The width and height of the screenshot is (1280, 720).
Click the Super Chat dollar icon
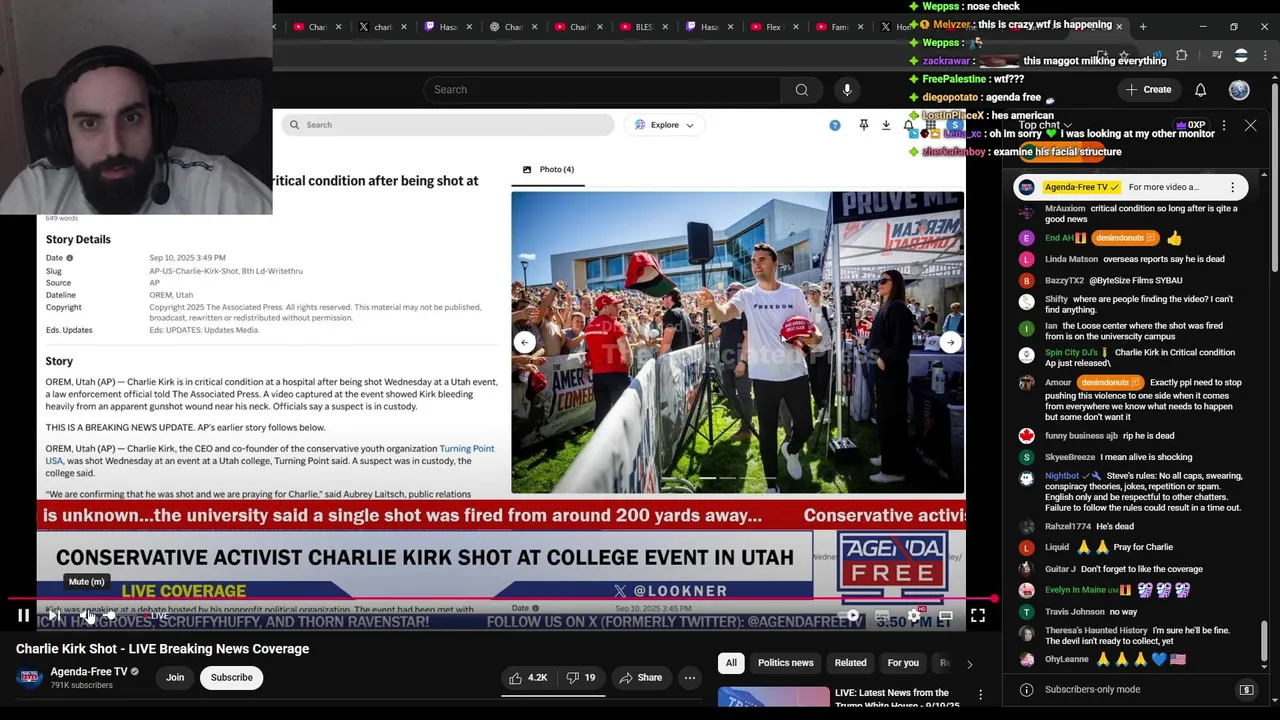1246,689
